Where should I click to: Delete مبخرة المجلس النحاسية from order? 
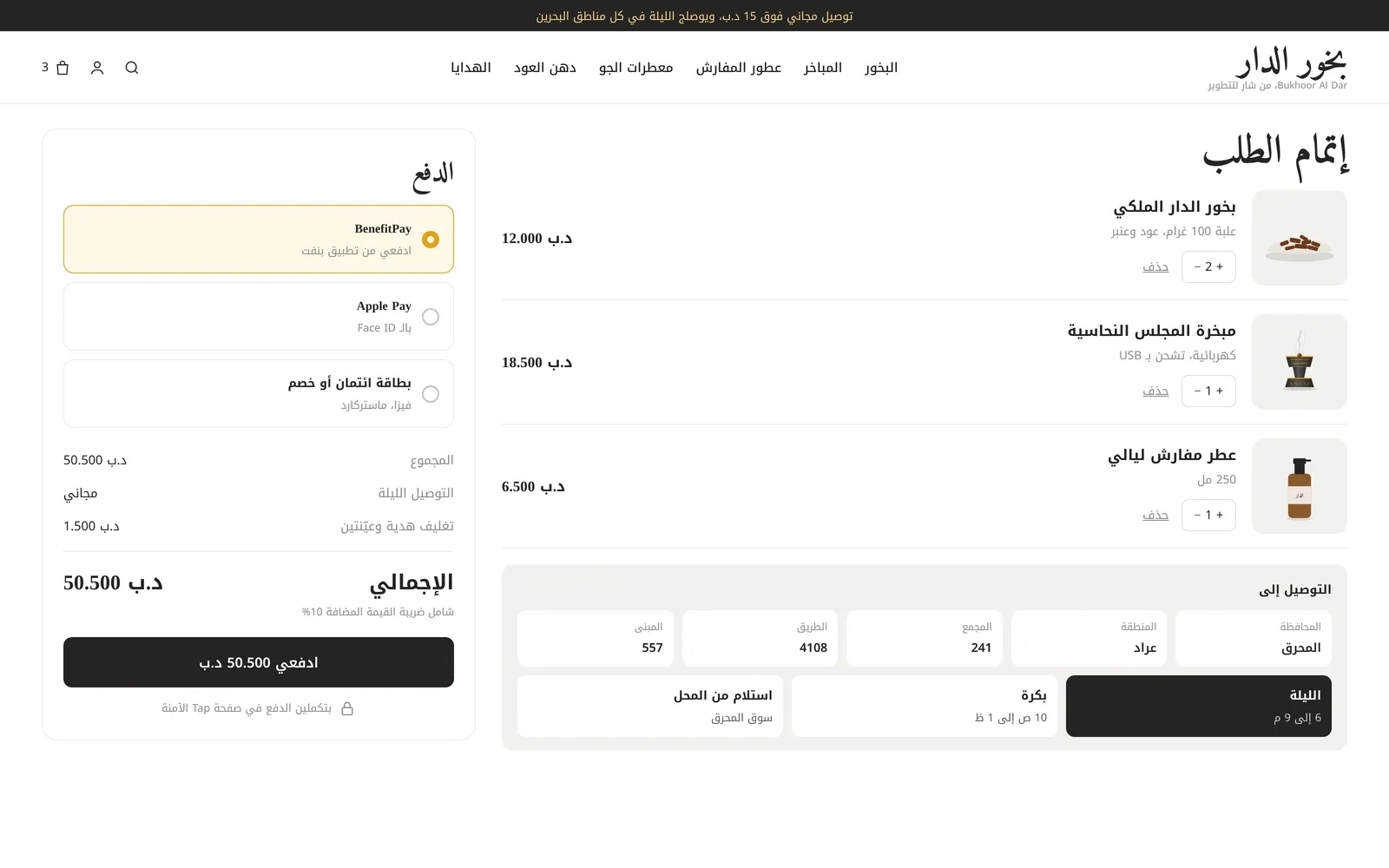(1155, 391)
